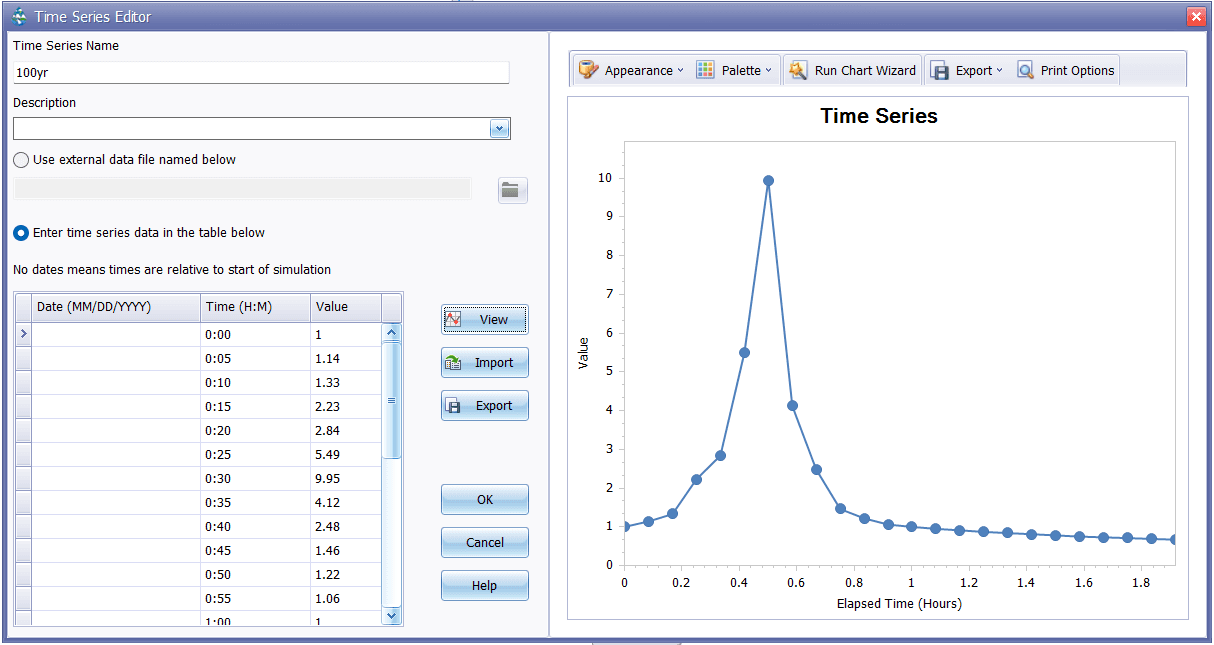Select 'Use external data file named below'
This screenshot has width=1214, height=645.
20,159
